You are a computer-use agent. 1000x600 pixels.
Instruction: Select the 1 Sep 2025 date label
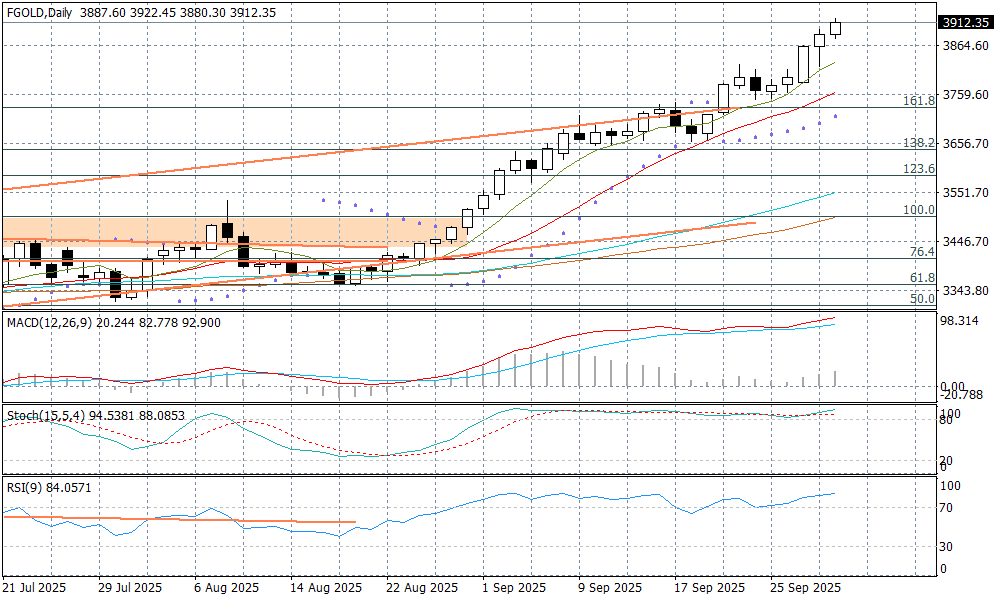(514, 587)
